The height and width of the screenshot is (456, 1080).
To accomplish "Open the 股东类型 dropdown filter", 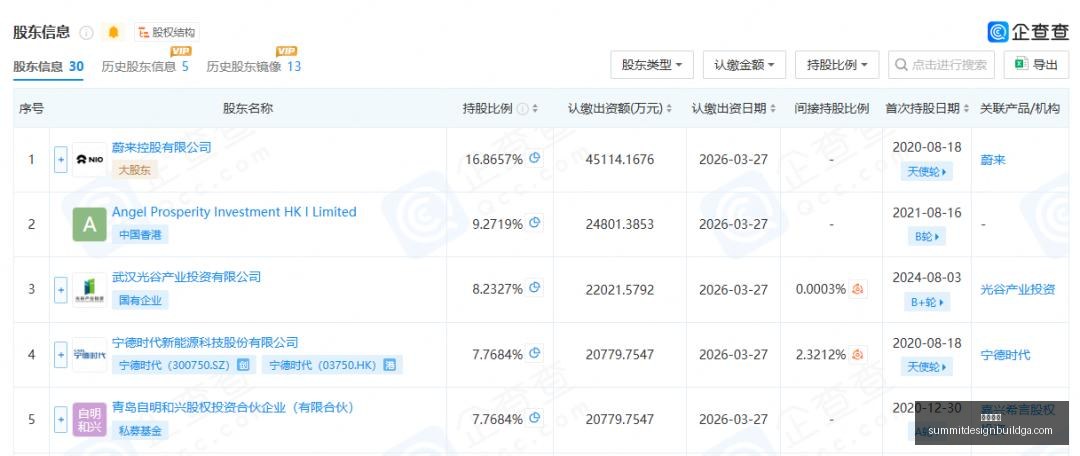I will [652, 65].
